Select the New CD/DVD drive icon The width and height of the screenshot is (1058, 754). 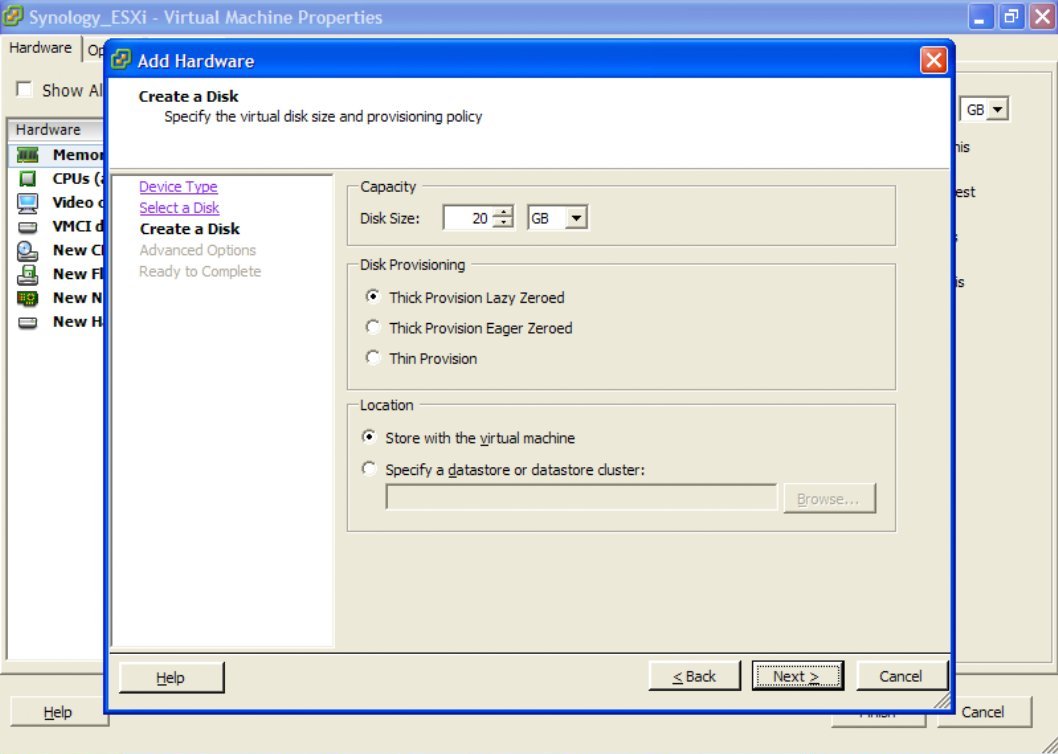pos(28,251)
